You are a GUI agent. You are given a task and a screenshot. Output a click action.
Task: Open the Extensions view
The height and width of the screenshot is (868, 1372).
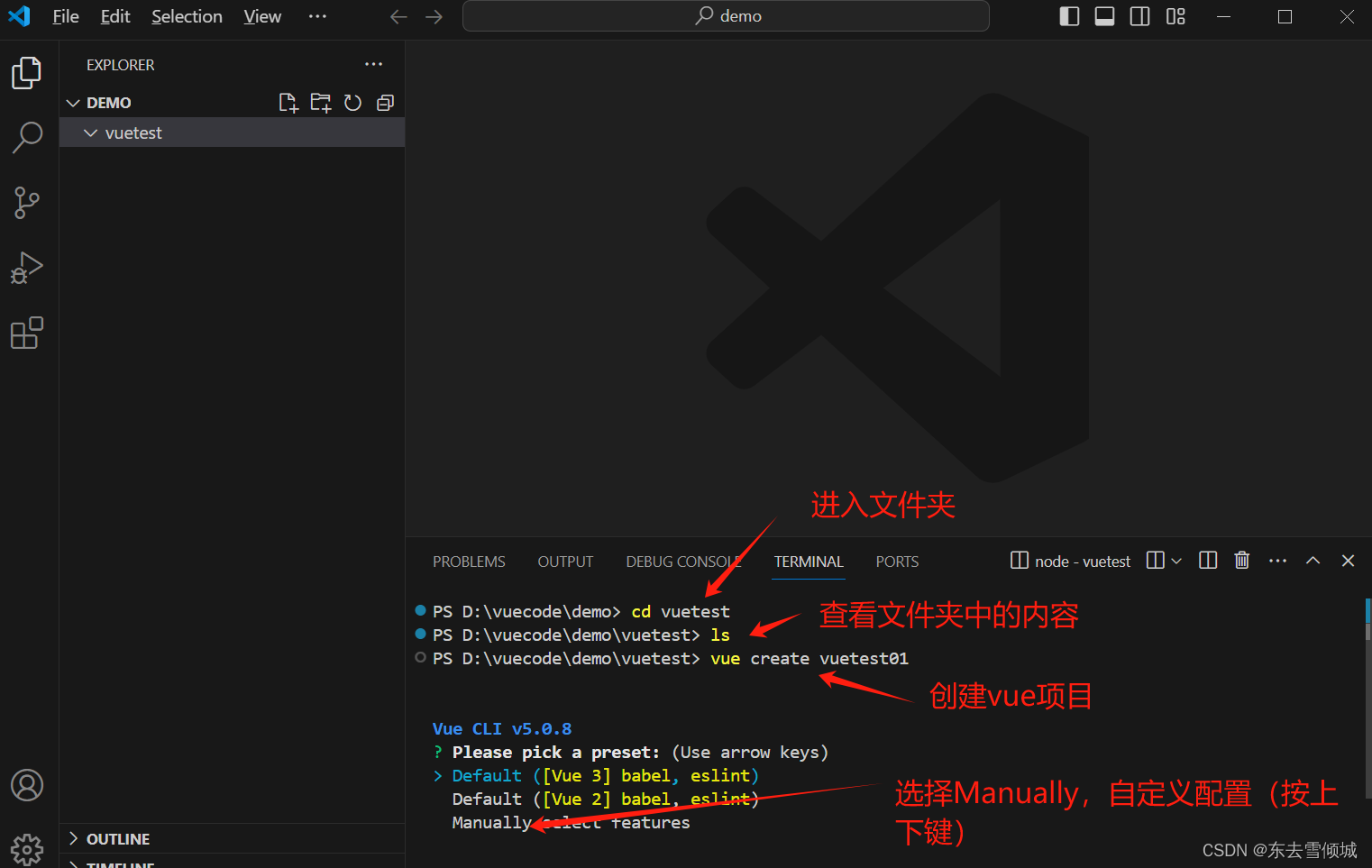pyautogui.click(x=27, y=333)
